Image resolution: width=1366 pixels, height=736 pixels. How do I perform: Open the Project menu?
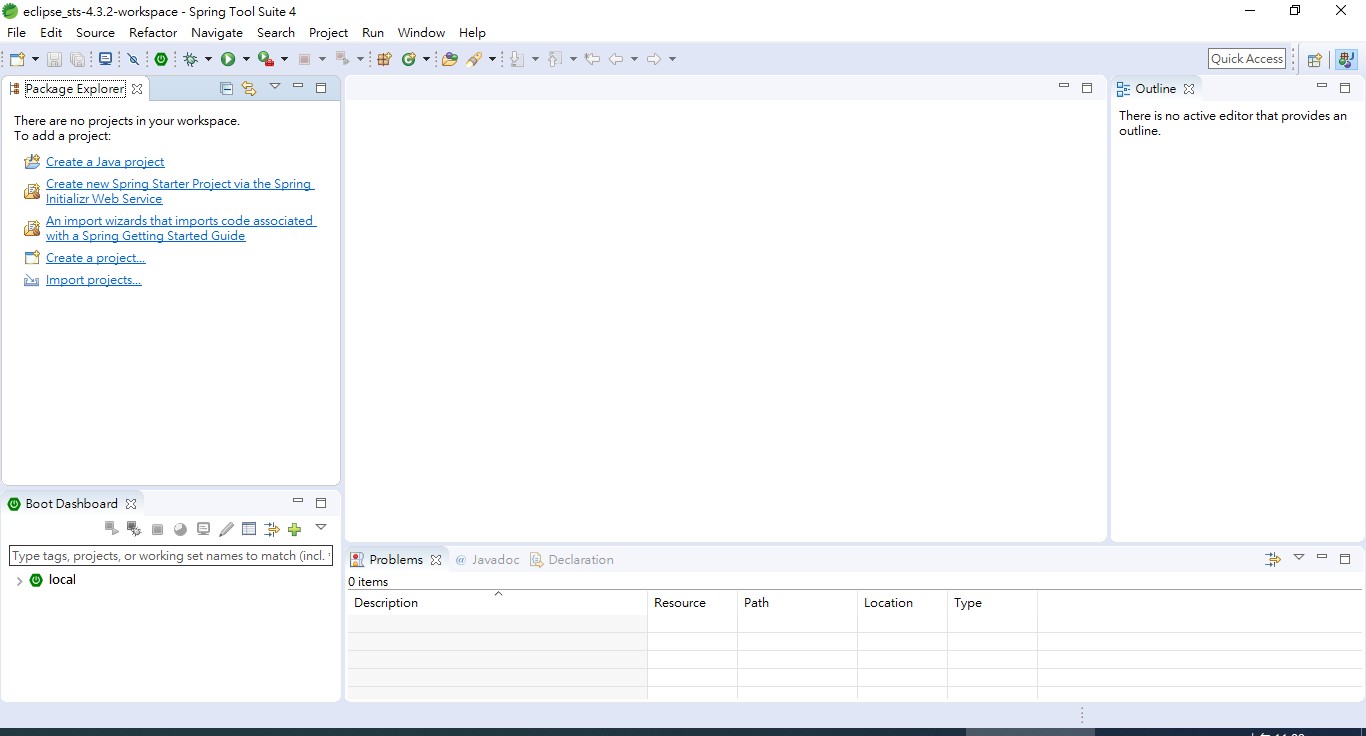click(328, 33)
